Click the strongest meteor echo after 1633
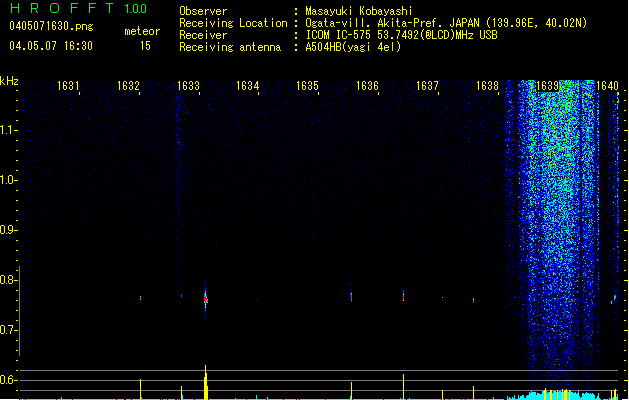The width and height of the screenshot is (629, 400). (205, 300)
